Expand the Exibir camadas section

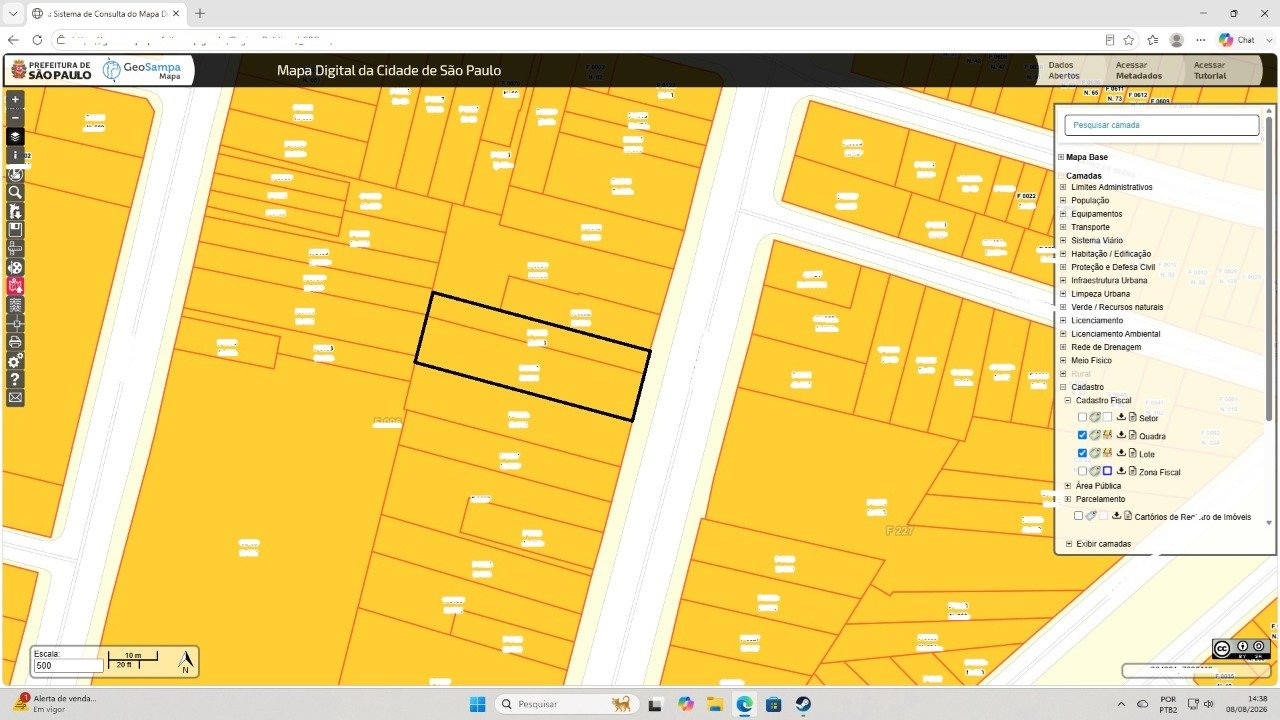pyautogui.click(x=1068, y=544)
